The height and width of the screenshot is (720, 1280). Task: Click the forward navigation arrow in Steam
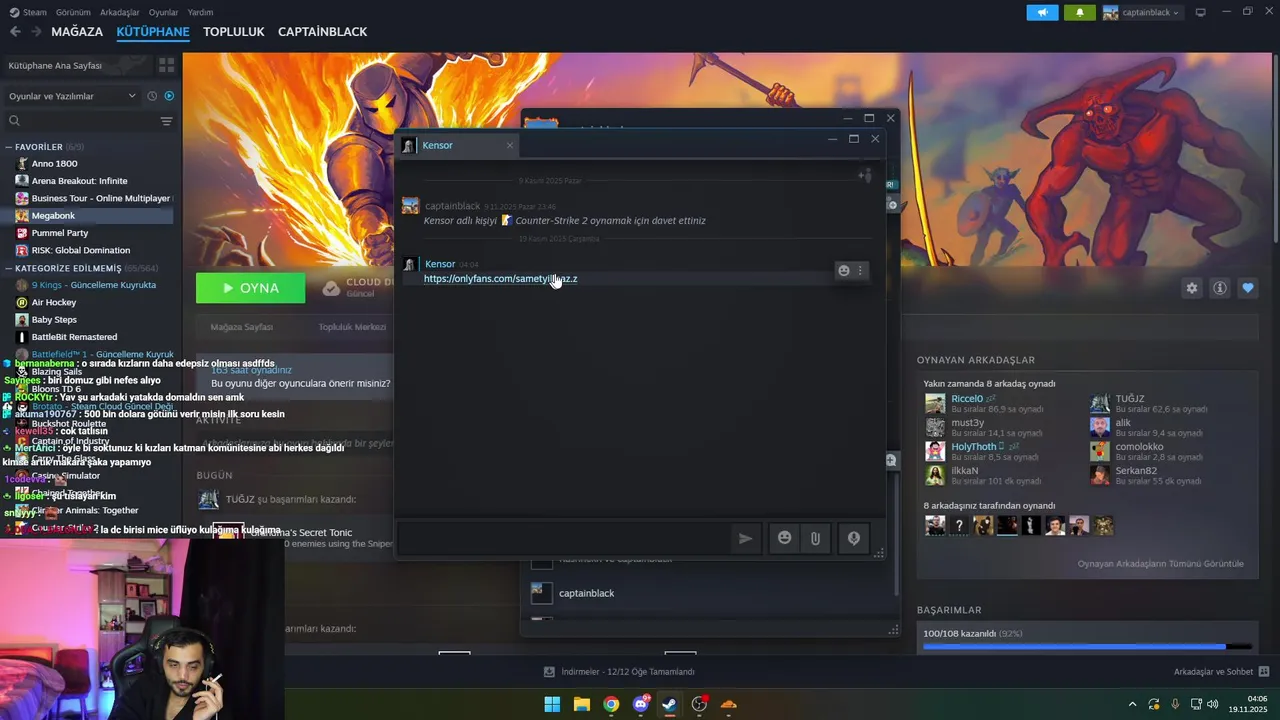click(x=37, y=32)
